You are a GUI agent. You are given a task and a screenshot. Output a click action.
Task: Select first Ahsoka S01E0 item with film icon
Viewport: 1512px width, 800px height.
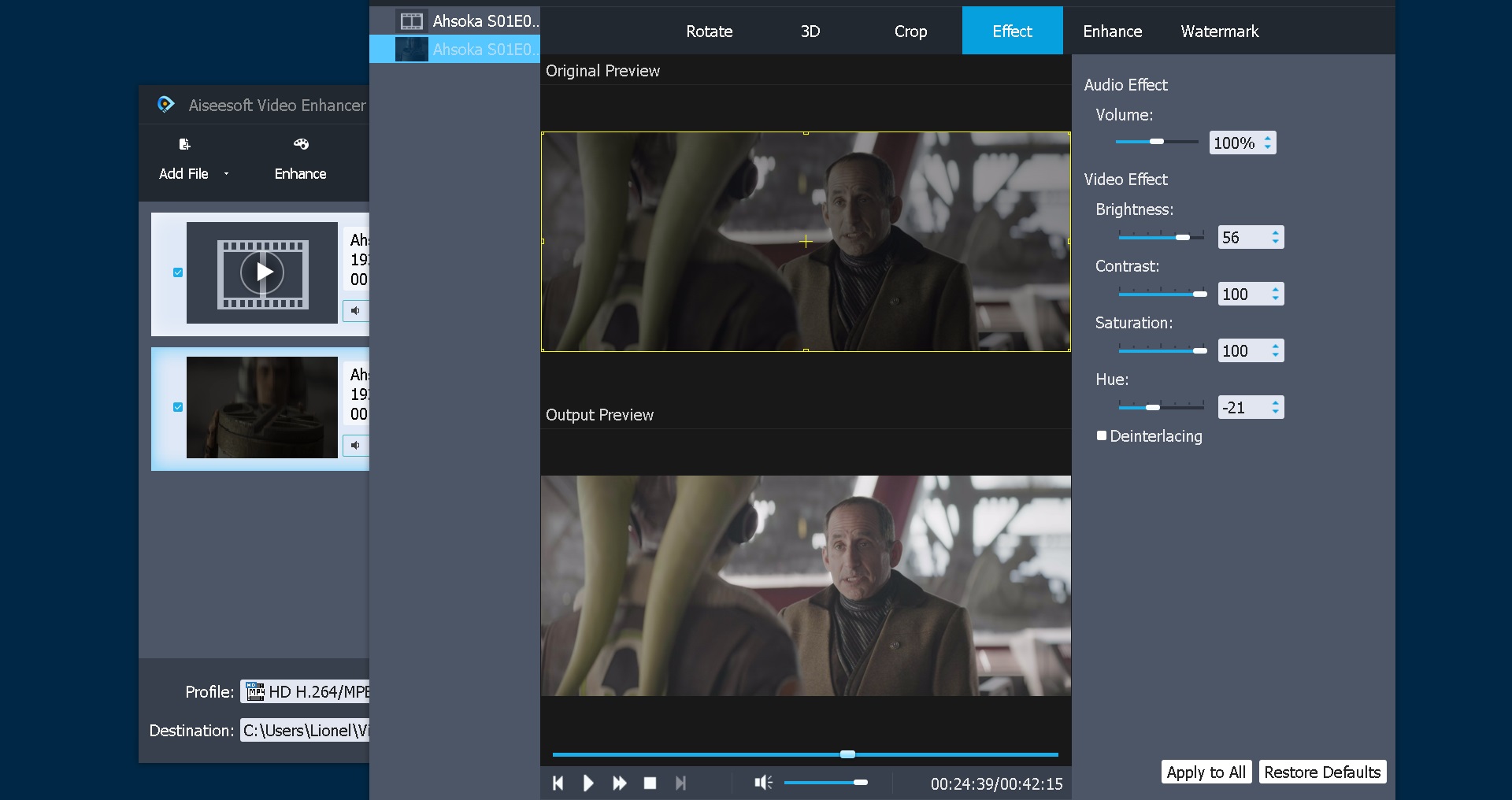pyautogui.click(x=455, y=21)
